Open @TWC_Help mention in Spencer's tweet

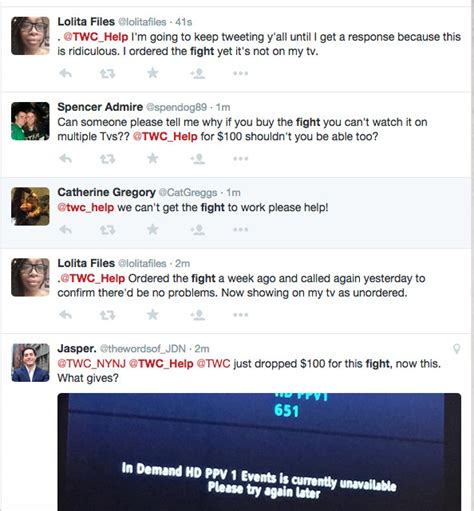coord(165,137)
